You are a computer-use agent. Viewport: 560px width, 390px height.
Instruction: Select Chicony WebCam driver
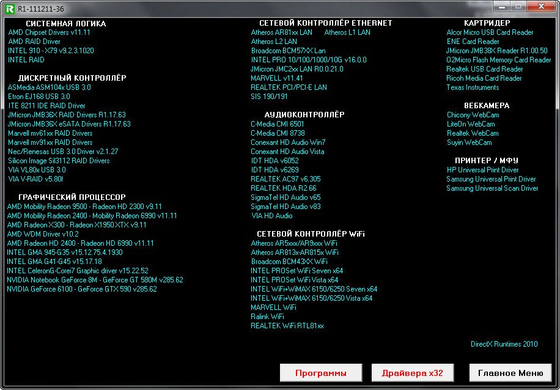pos(472,115)
